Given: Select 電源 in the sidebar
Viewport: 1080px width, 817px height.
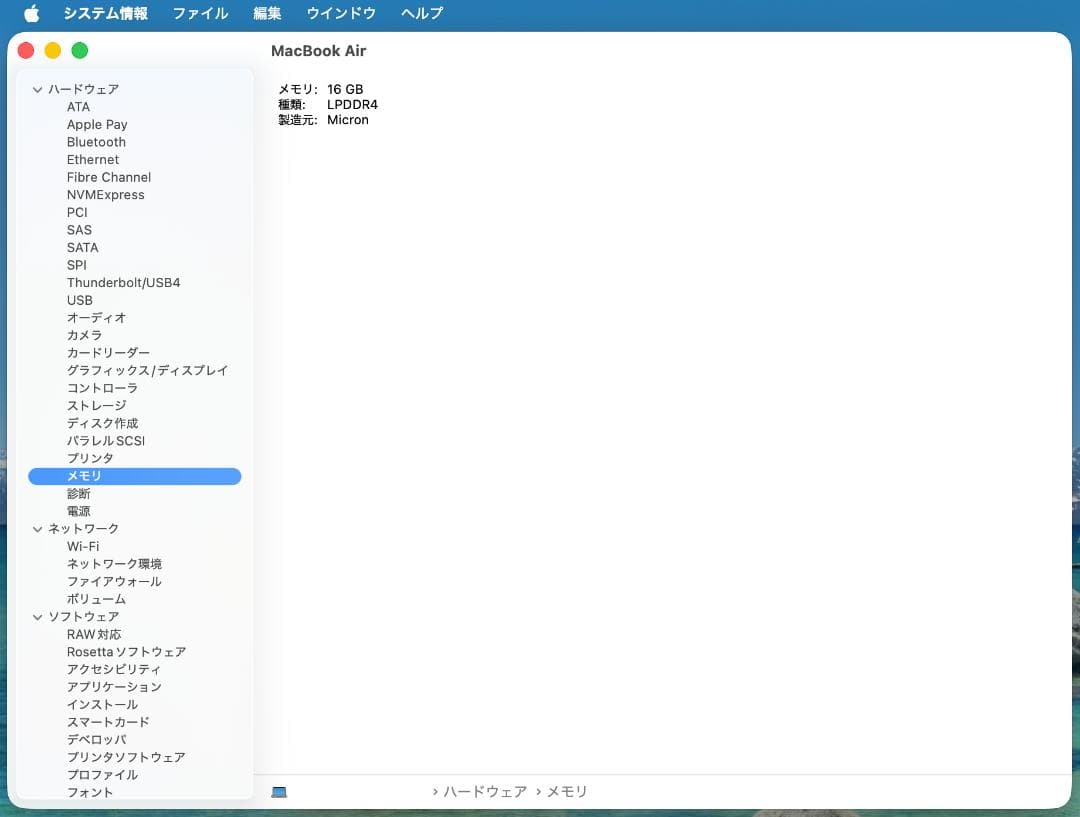Looking at the screenshot, I should (77, 511).
